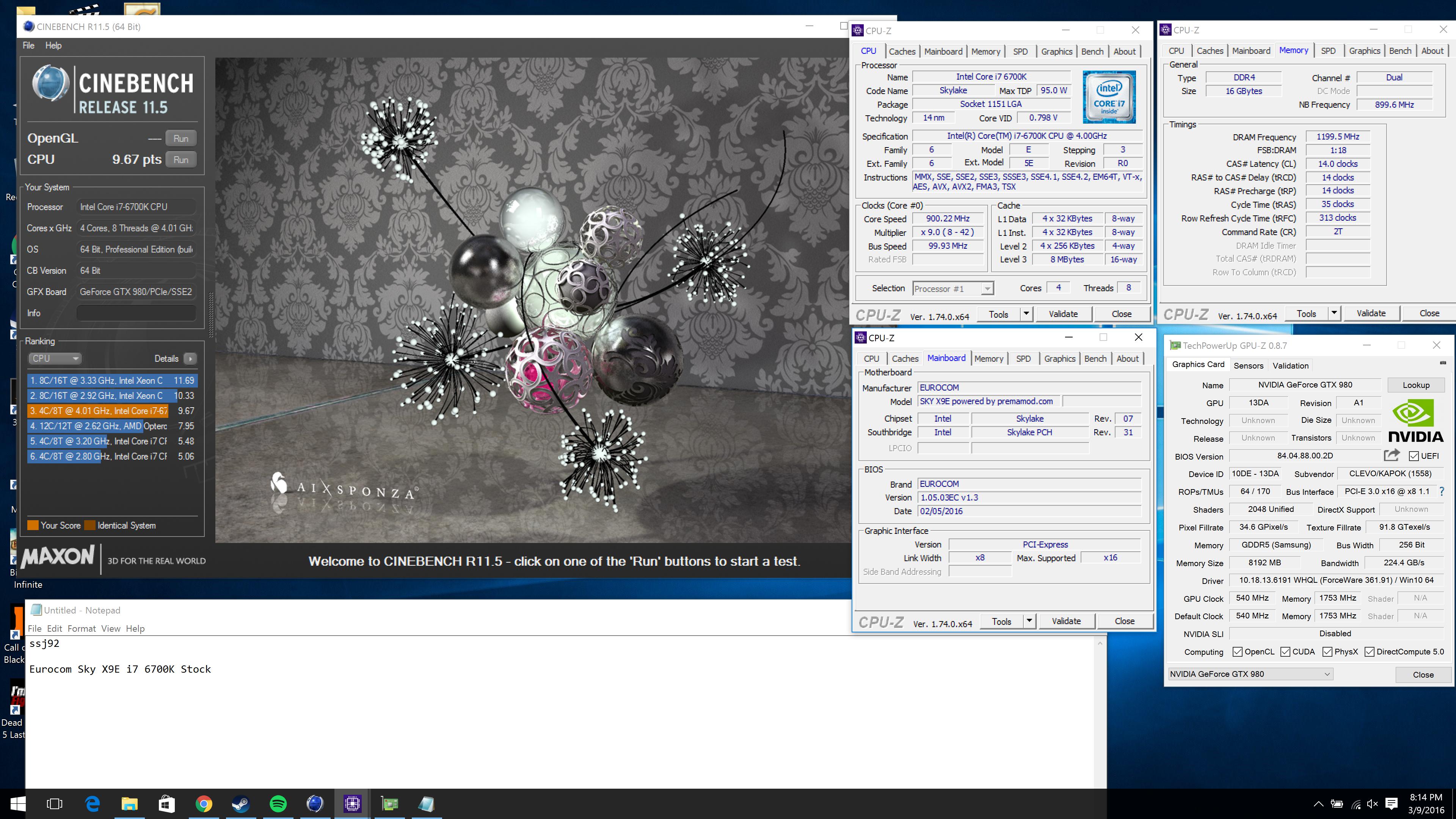
Task: Switch to Validation tab in GPU-Z
Action: 1290,366
